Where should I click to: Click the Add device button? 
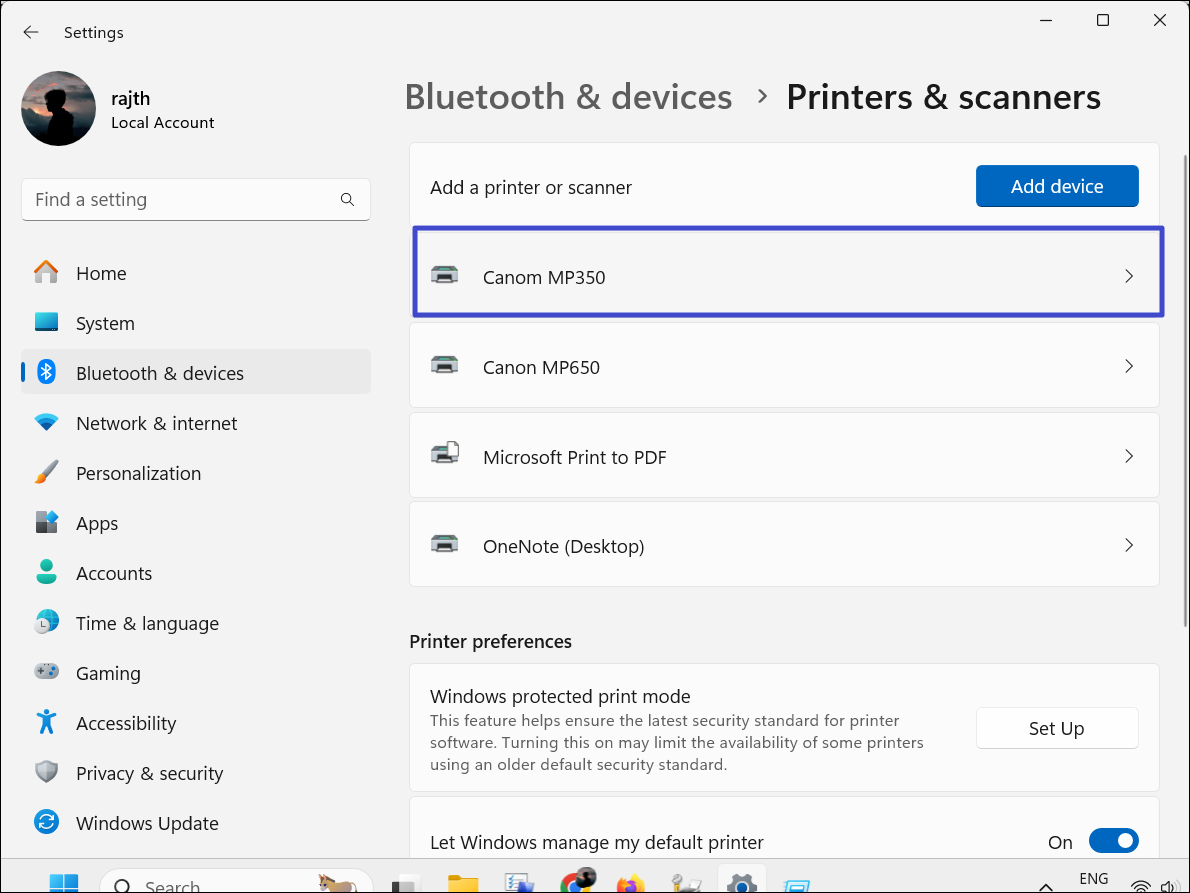coord(1056,186)
